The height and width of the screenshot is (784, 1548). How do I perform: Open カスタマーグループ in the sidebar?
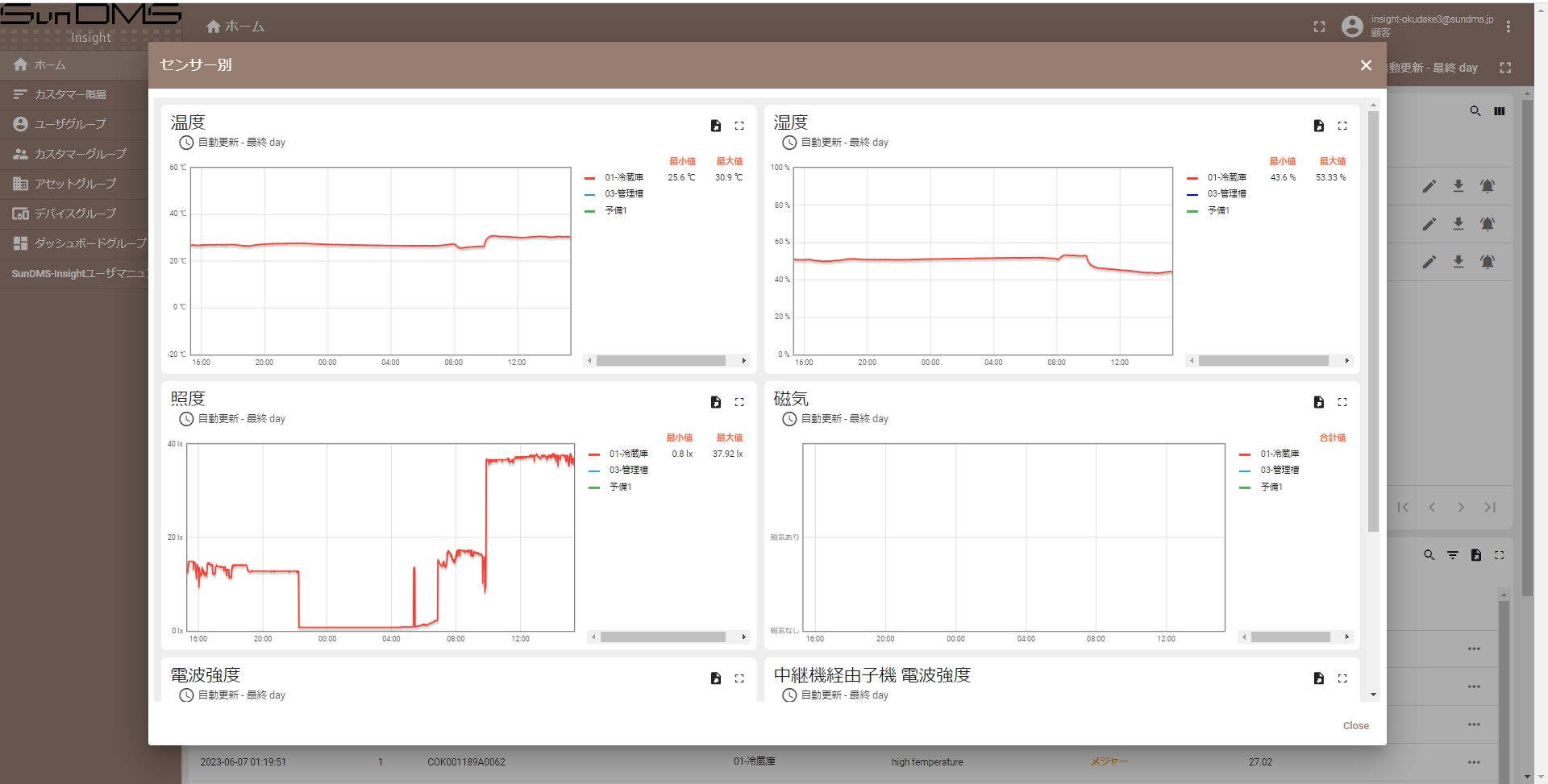click(x=74, y=154)
